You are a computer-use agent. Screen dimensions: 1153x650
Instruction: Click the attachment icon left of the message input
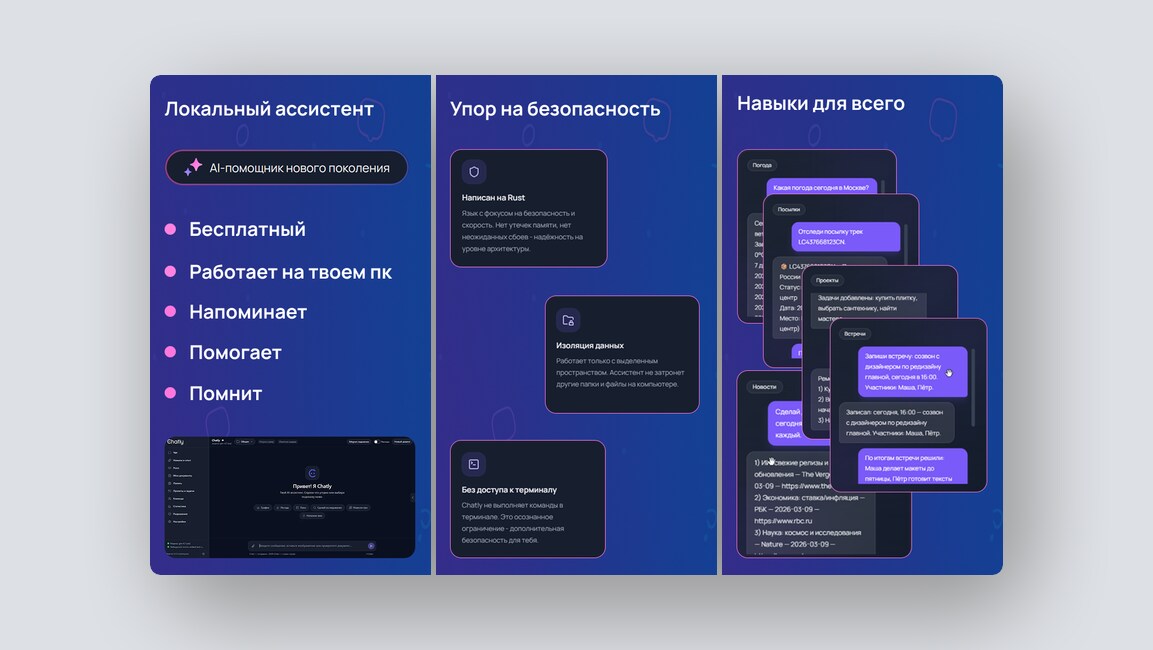coord(253,546)
